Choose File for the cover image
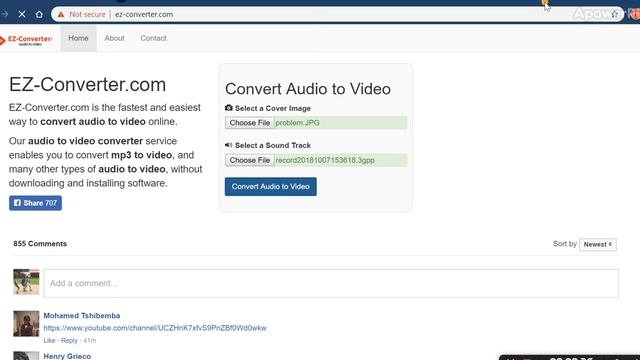The width and height of the screenshot is (640, 360). [x=250, y=122]
